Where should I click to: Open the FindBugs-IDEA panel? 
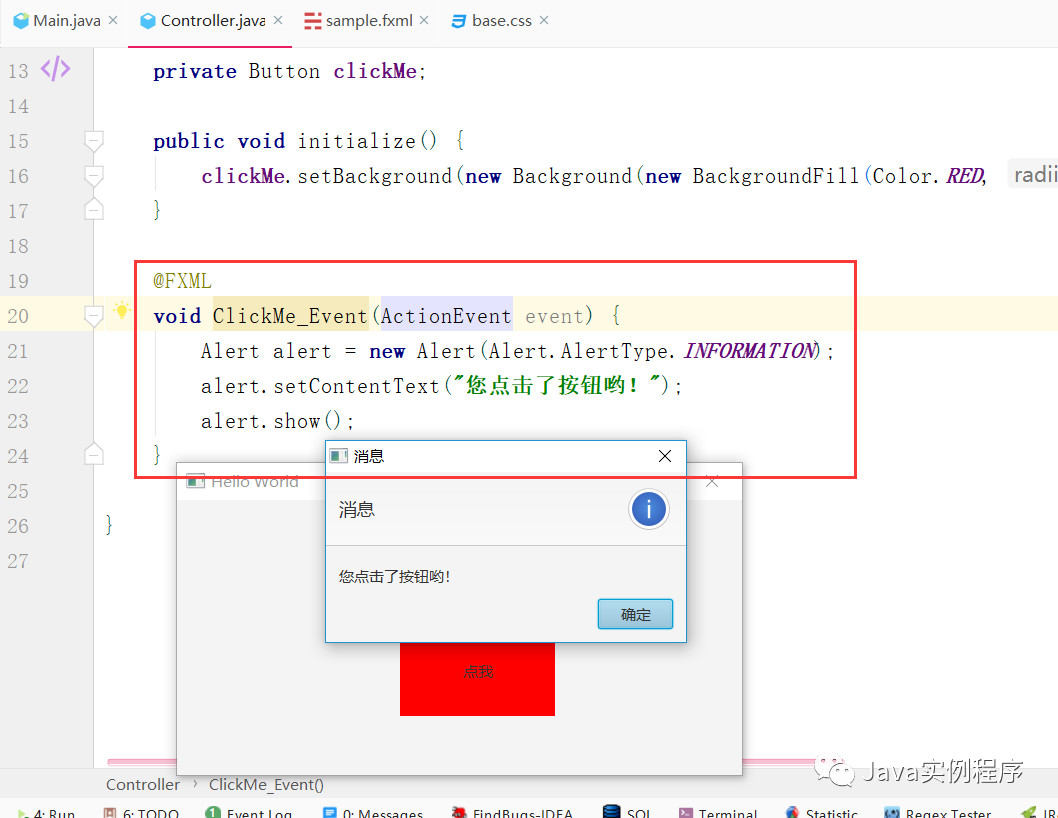tap(521, 812)
